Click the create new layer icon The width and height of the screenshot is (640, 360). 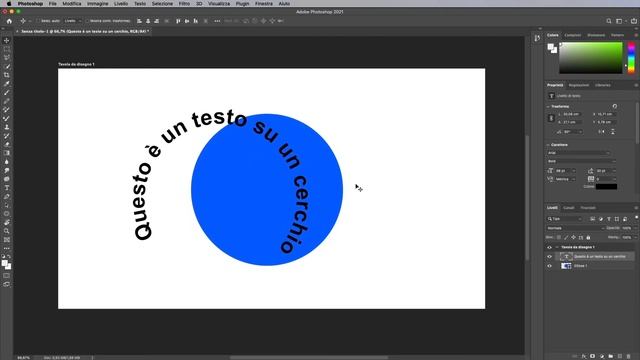tap(620, 356)
